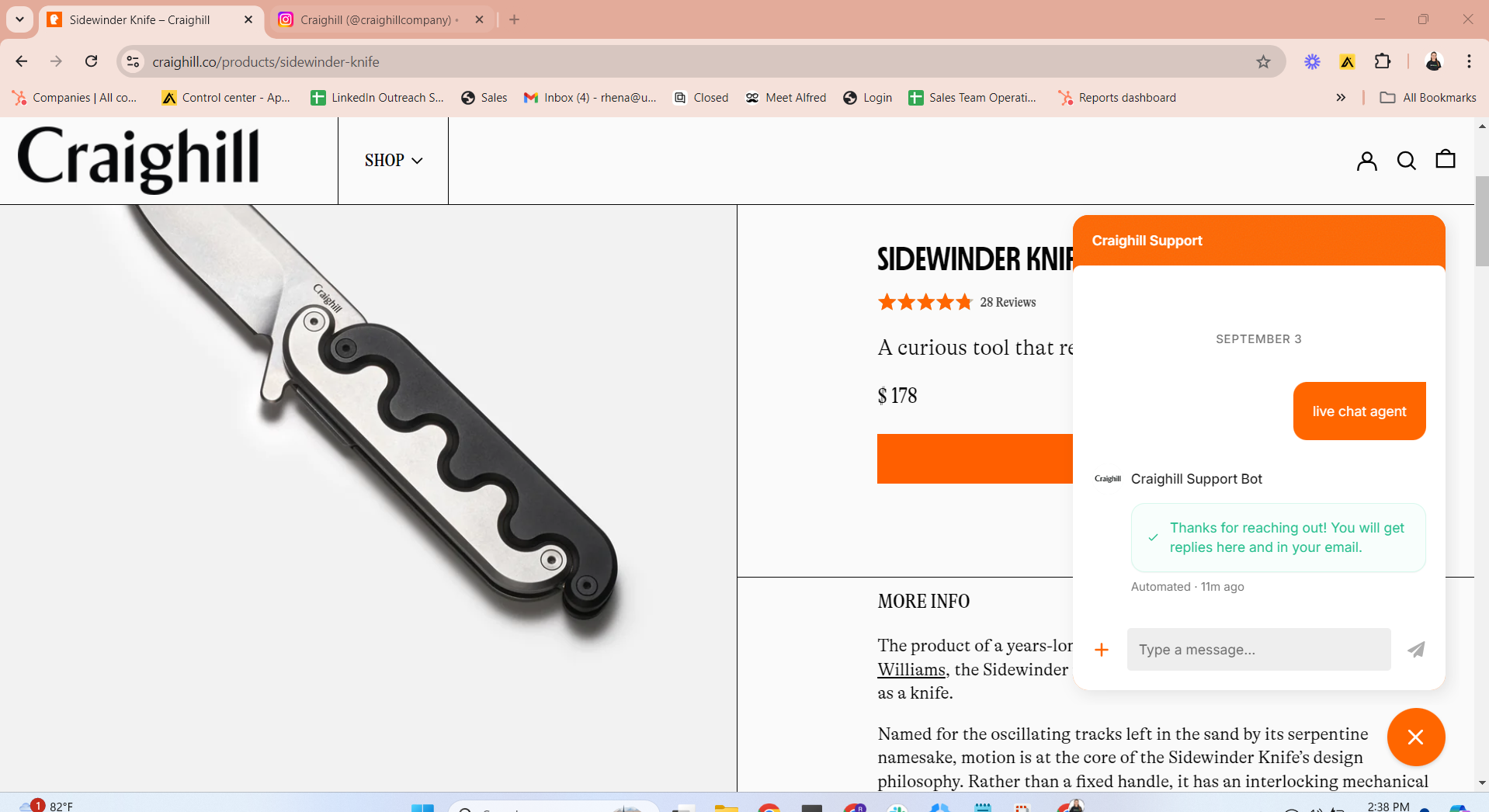Reload the page
This screenshot has width=1489, height=812.
(91, 61)
